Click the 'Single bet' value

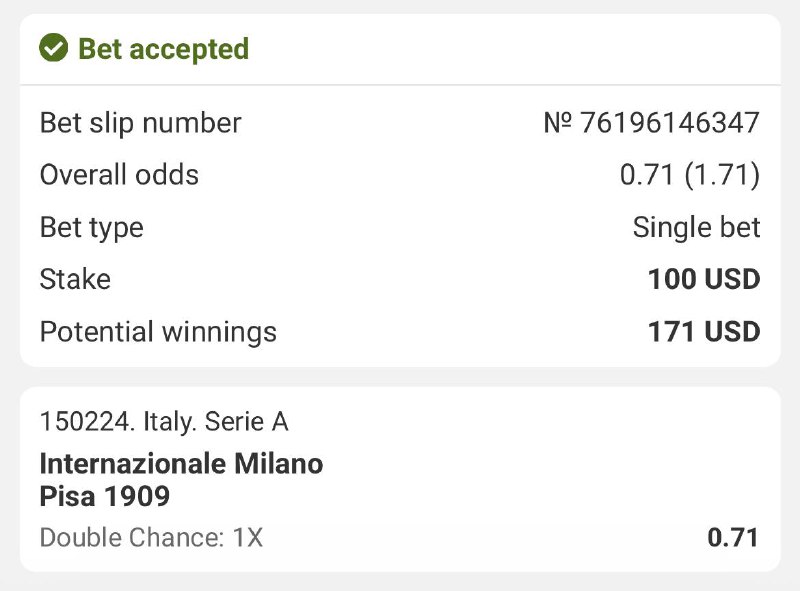pyautogui.click(x=696, y=227)
